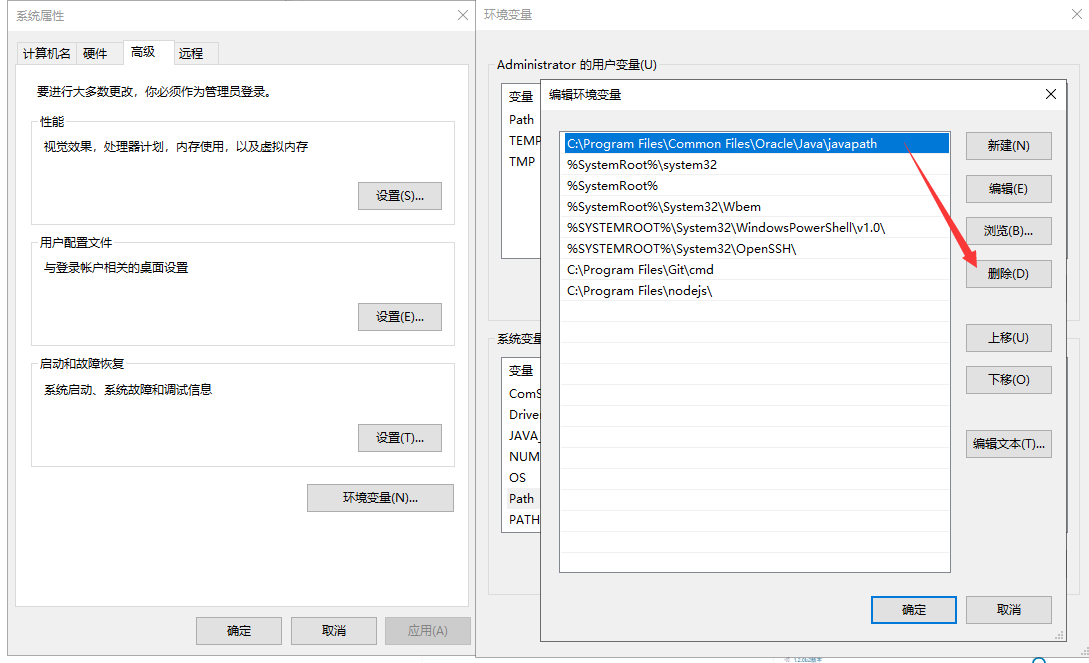Select the Oracle Java javapath entry
This screenshot has width=1089, height=663.
(722, 144)
